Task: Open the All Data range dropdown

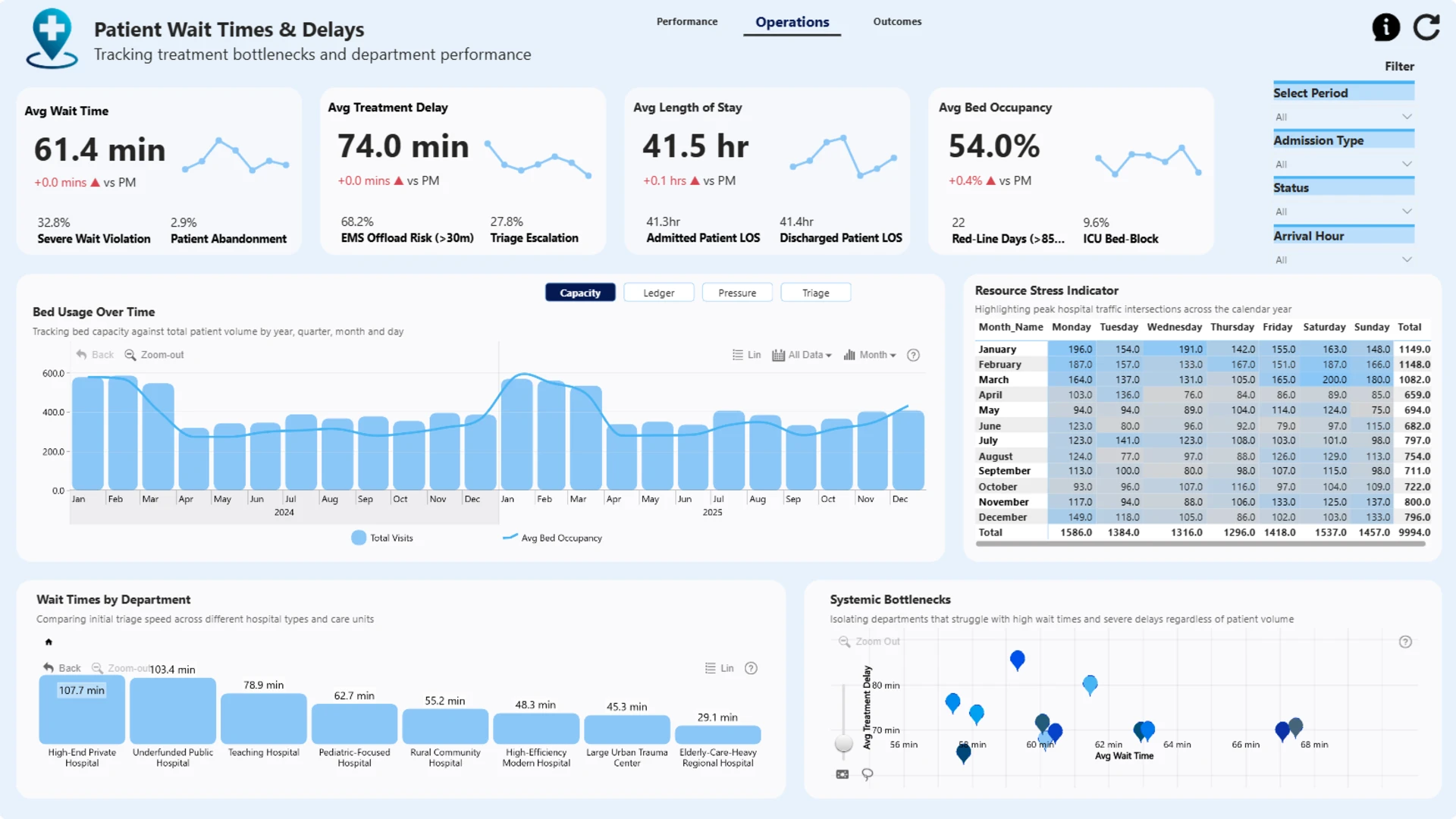Action: pyautogui.click(x=802, y=355)
